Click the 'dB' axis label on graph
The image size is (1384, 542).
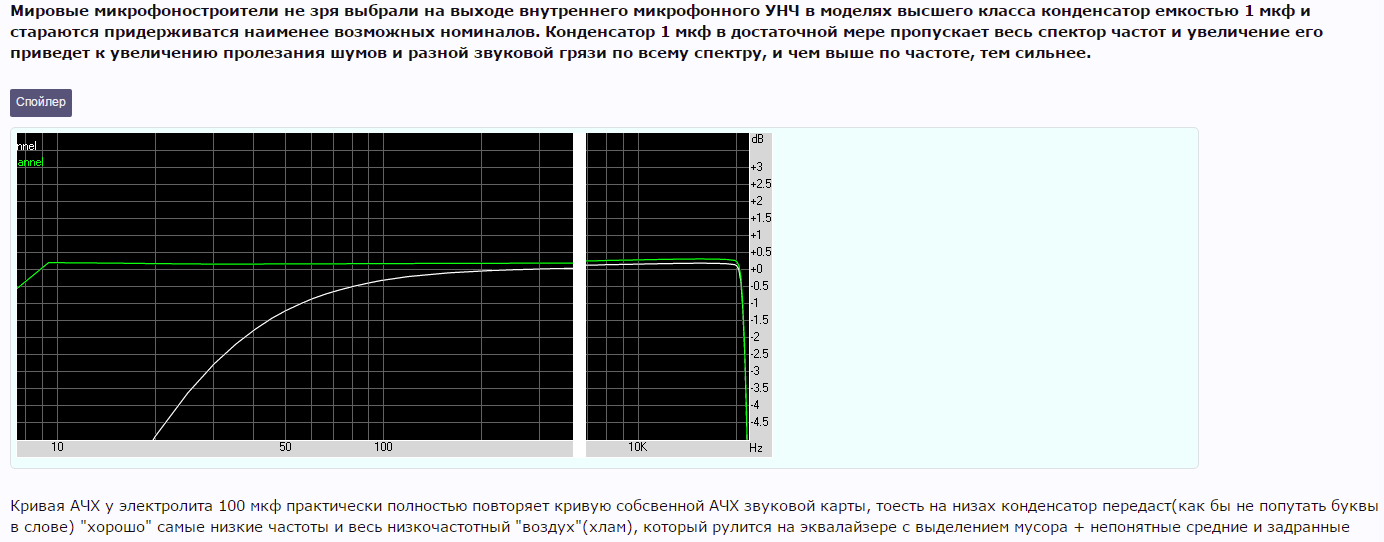[757, 138]
